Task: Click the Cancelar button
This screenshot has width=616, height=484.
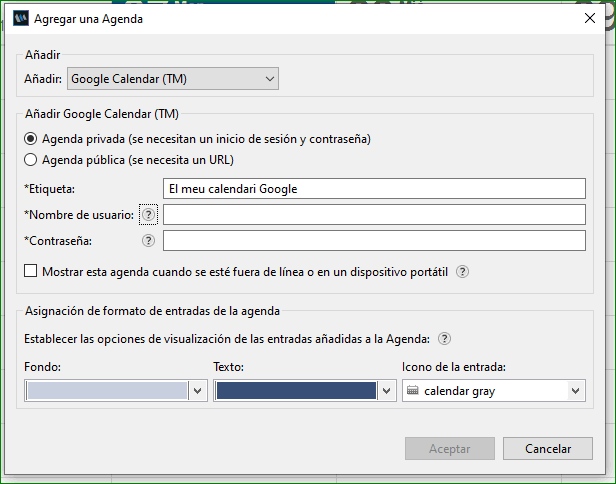Action: (x=548, y=449)
